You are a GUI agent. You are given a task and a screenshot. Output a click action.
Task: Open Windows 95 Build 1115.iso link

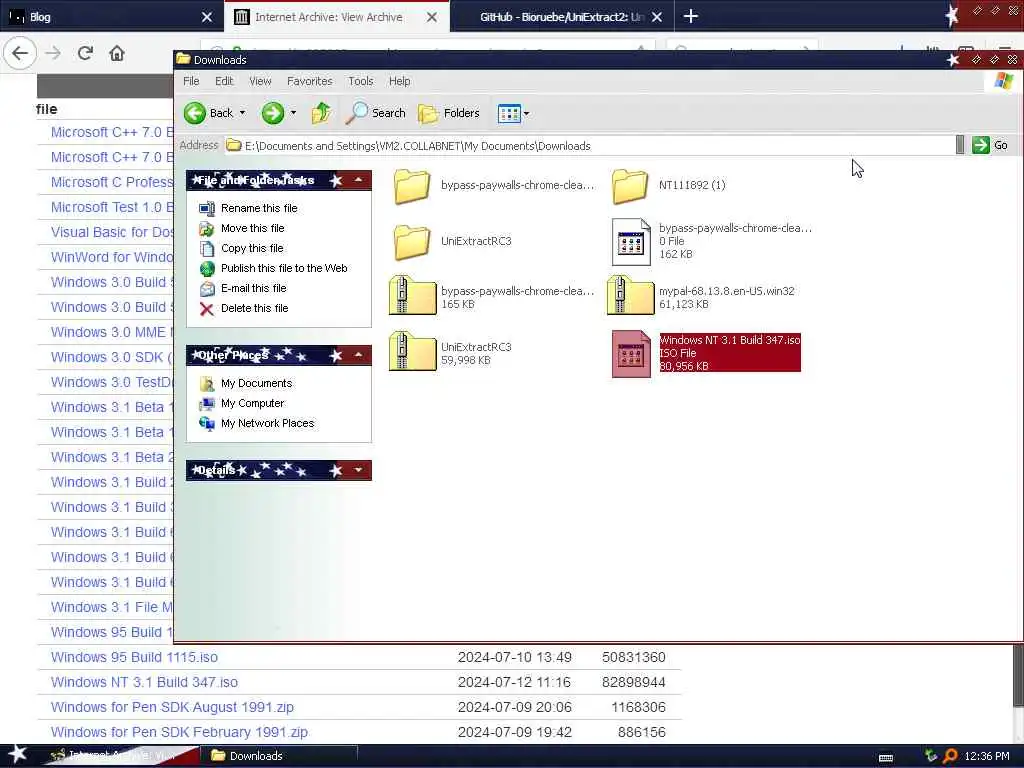134,657
